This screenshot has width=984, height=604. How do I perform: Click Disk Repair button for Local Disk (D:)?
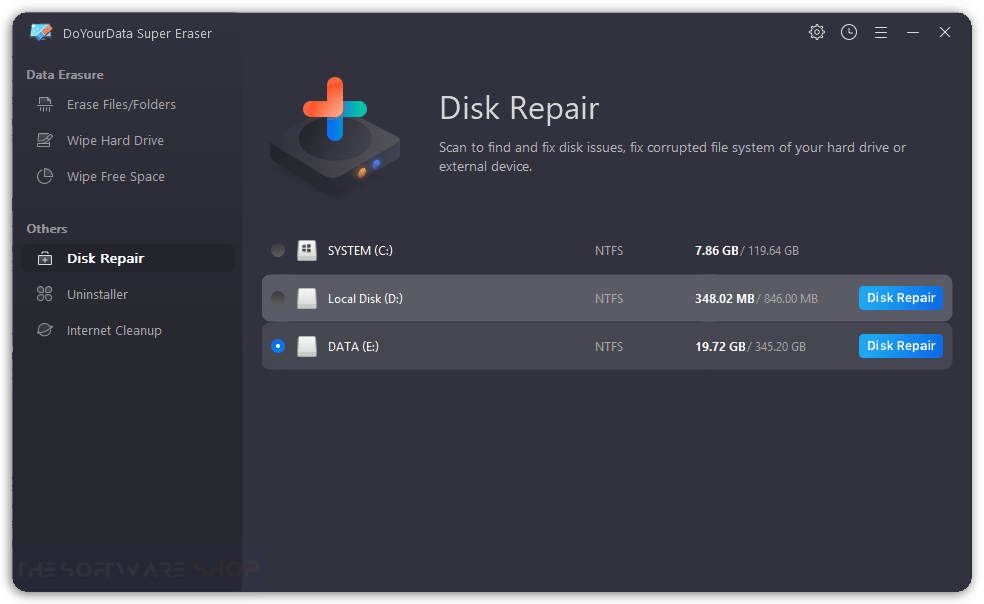tap(901, 298)
